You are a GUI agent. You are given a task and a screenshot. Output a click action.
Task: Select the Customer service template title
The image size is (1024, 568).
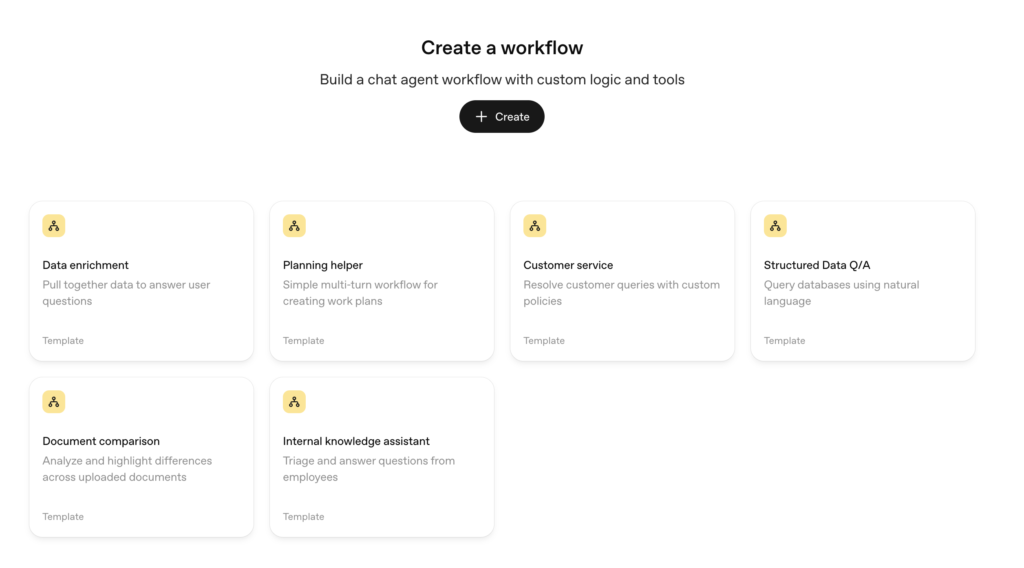[x=568, y=265]
